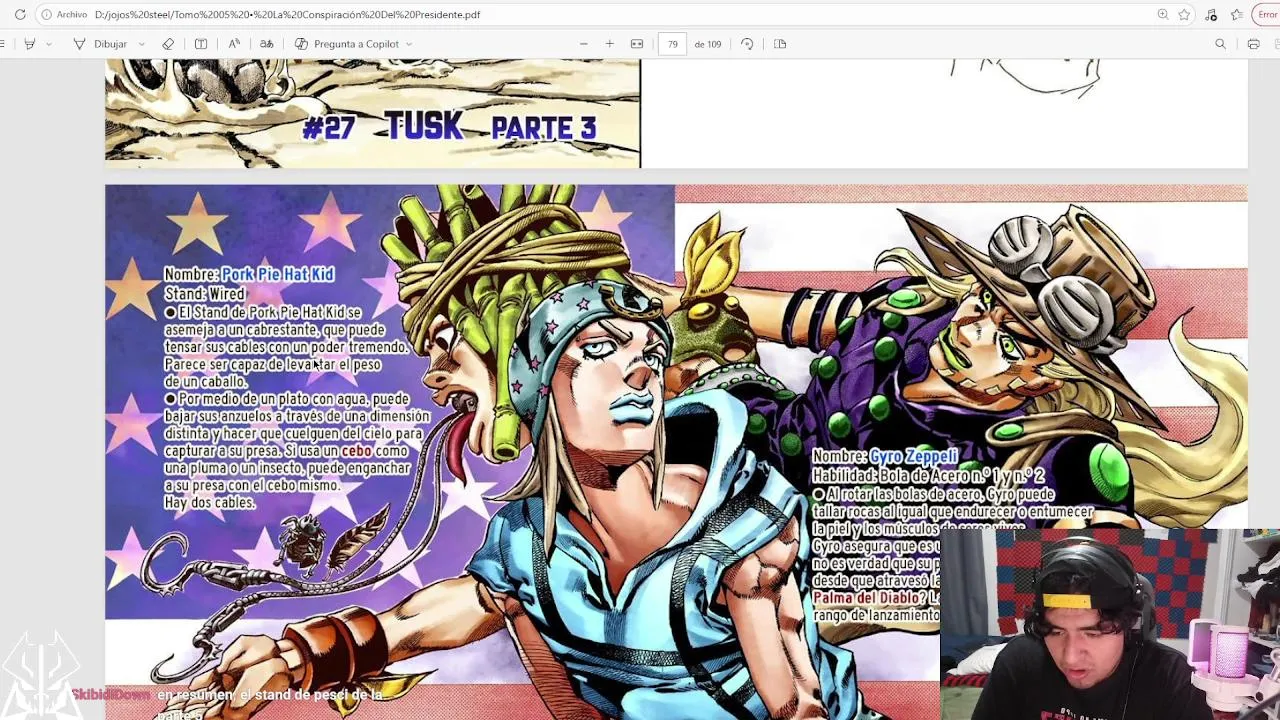
Task: Click the webcam overlay of the streamer
Action: (x=1110, y=624)
